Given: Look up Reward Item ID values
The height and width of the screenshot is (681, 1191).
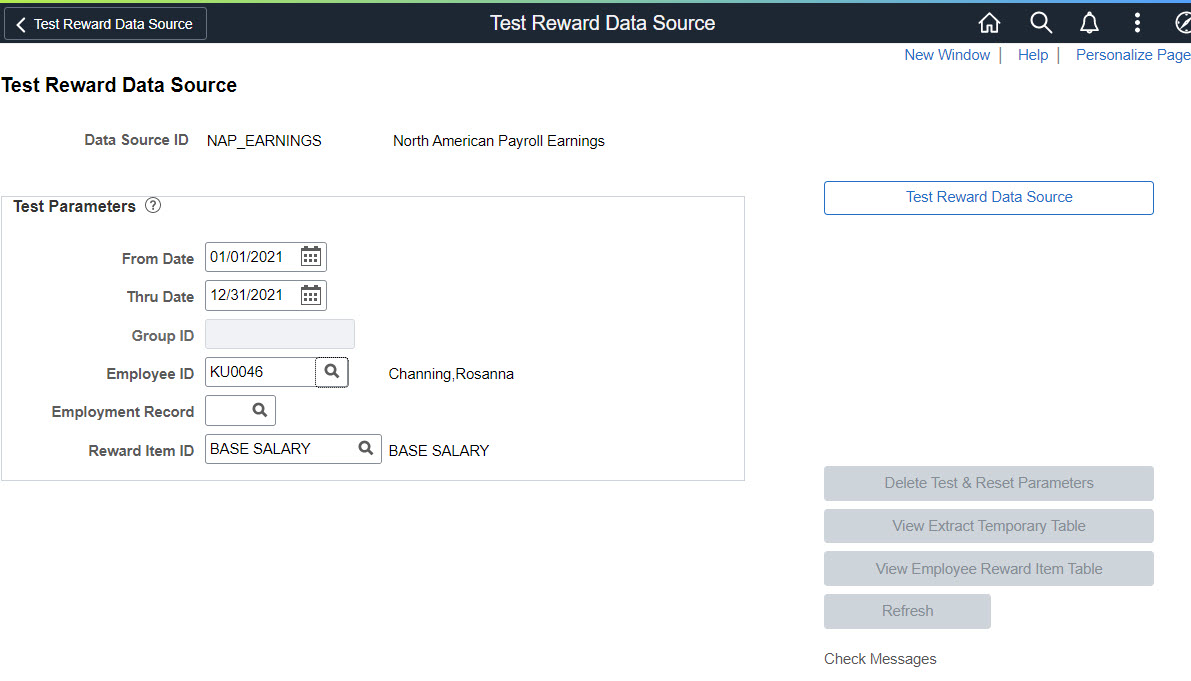Looking at the screenshot, I should pos(366,449).
